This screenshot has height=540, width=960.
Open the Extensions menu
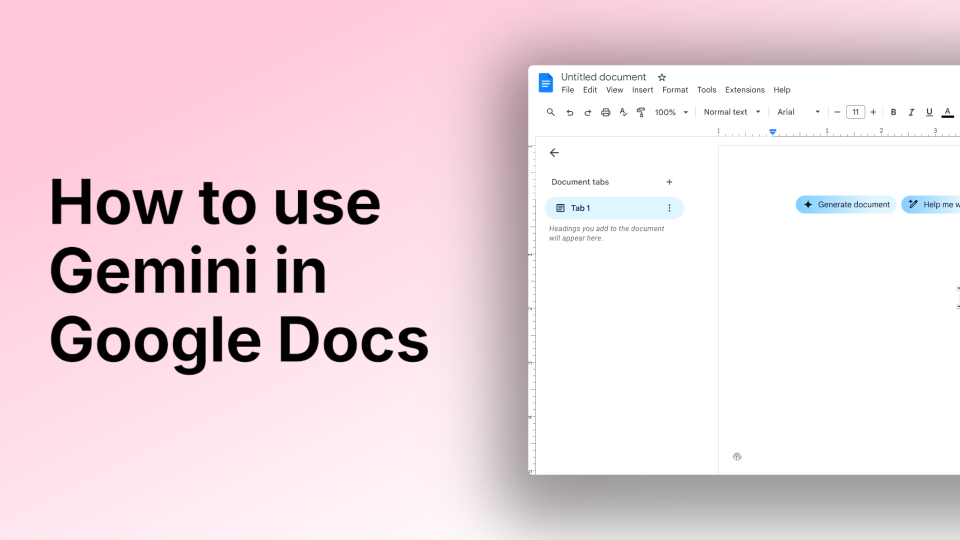tap(744, 90)
